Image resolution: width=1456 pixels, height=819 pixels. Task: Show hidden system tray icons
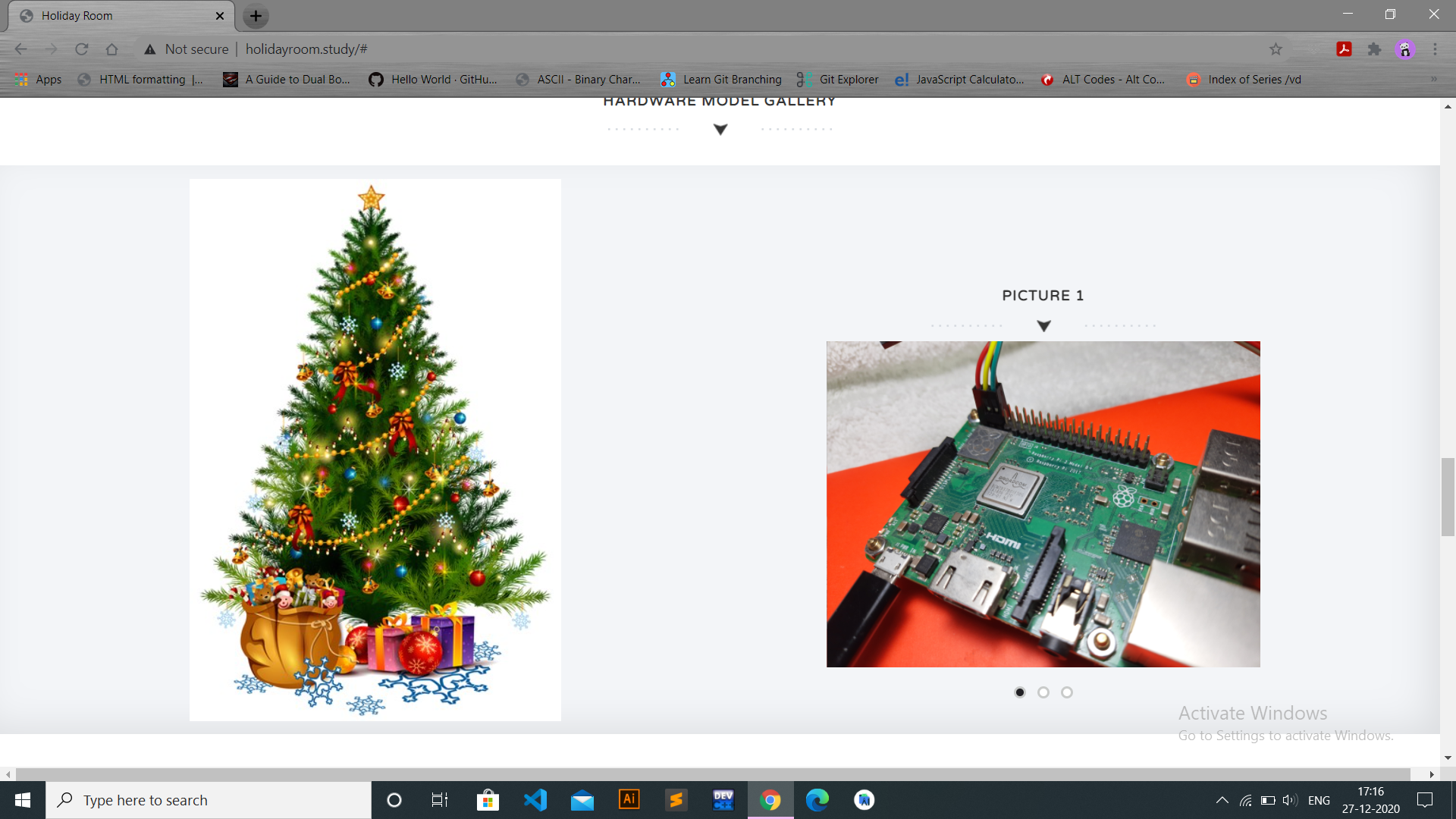coord(1222,800)
